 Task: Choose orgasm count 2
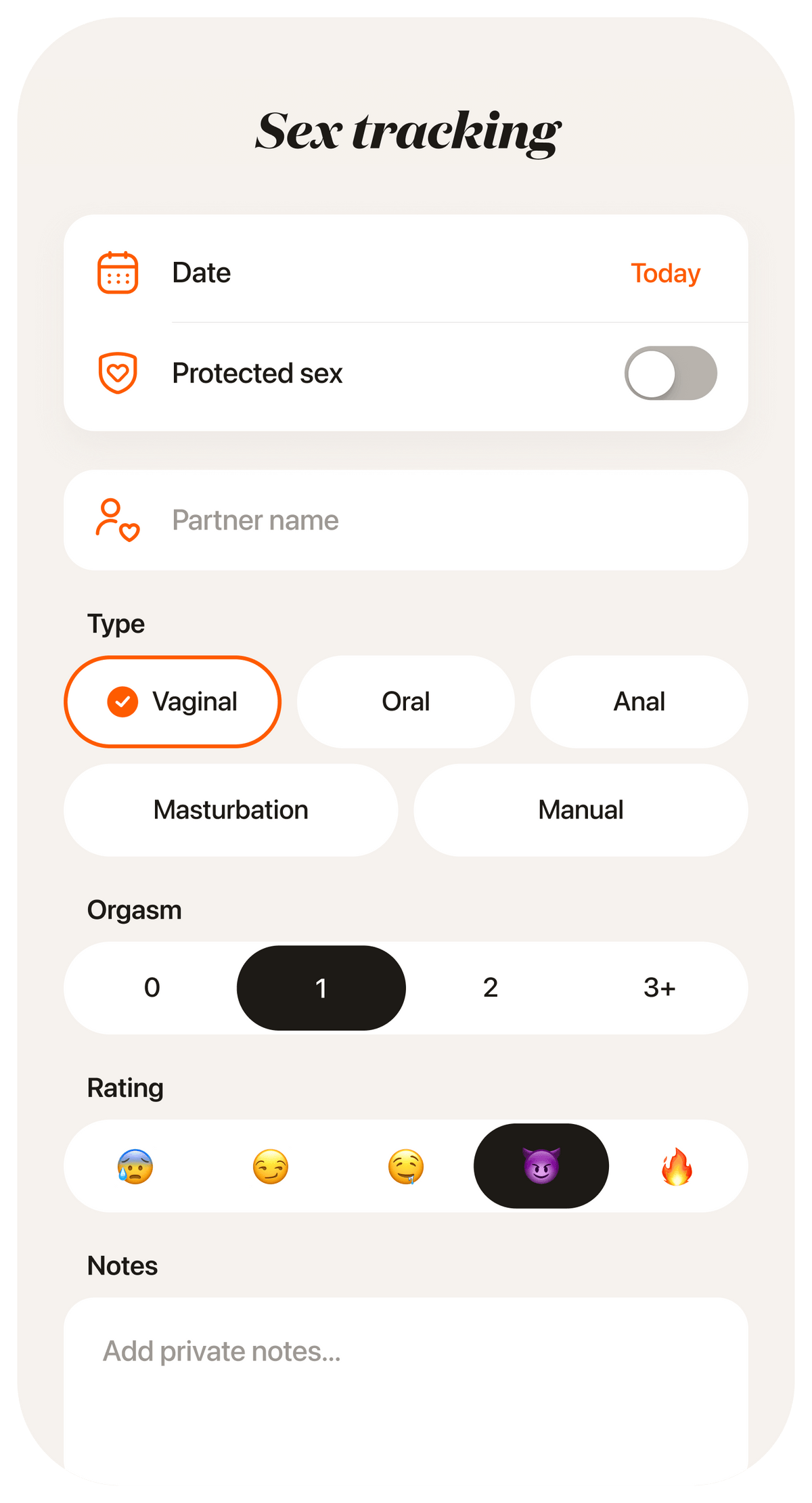coord(491,988)
